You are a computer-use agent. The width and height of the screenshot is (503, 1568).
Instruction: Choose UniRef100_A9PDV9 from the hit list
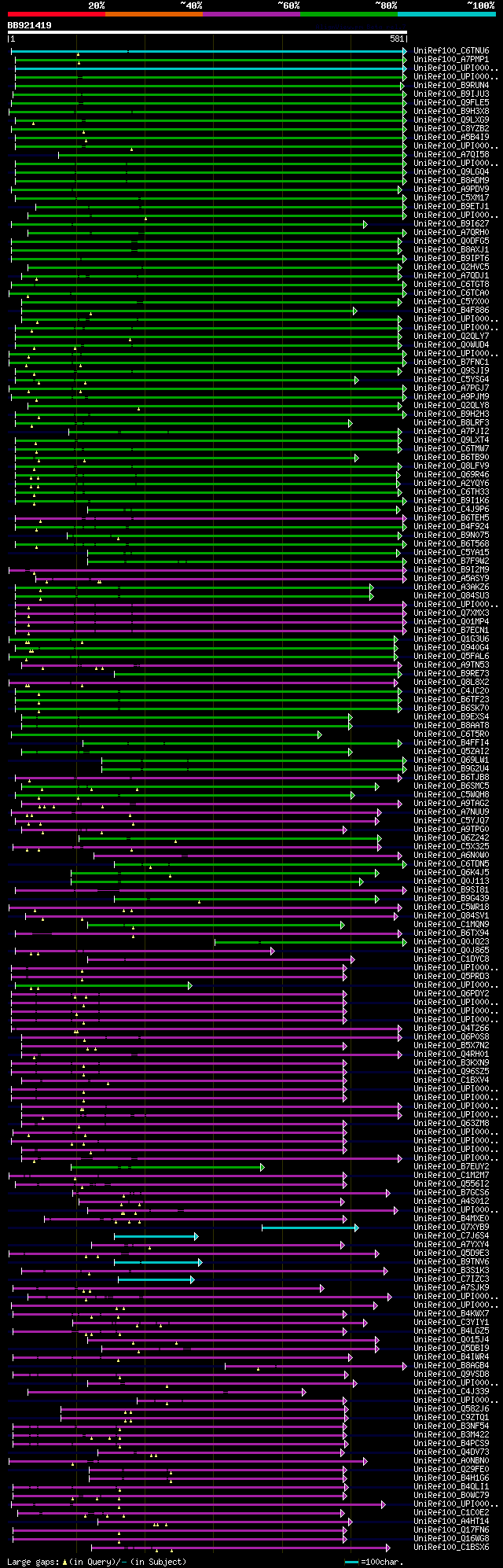[x=451, y=190]
